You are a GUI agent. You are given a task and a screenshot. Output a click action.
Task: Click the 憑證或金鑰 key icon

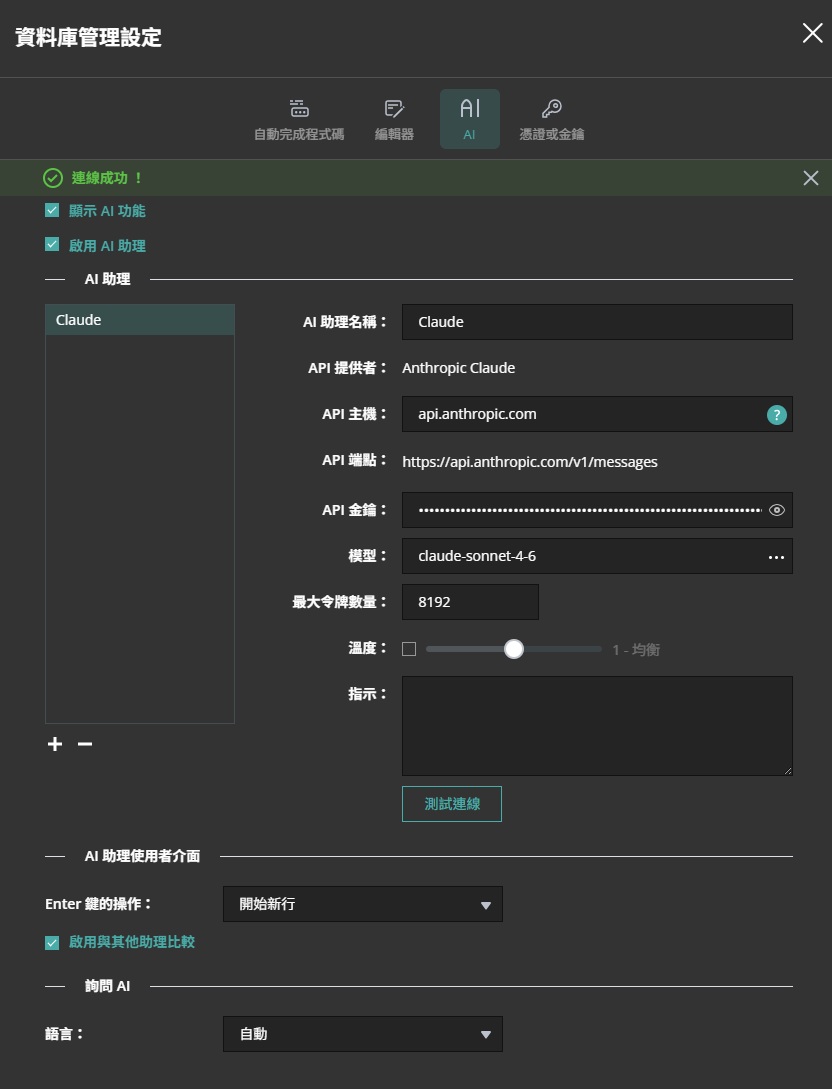(x=551, y=107)
